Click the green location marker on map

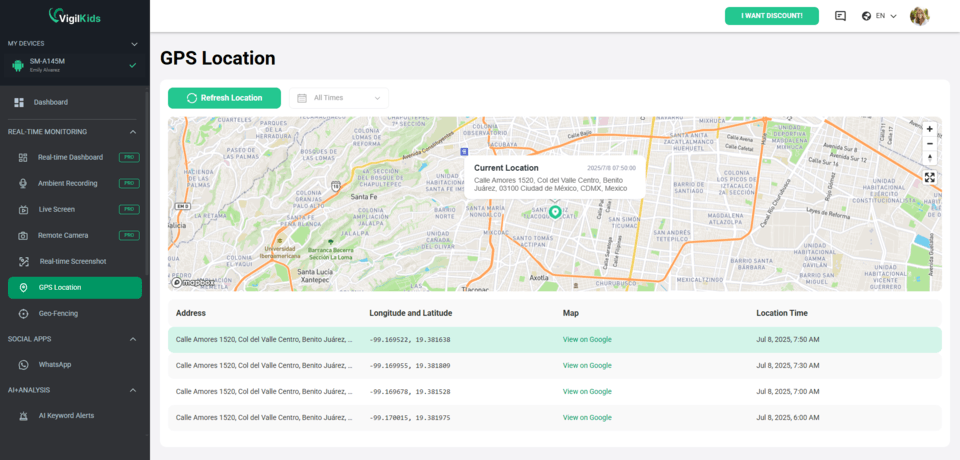coord(555,213)
